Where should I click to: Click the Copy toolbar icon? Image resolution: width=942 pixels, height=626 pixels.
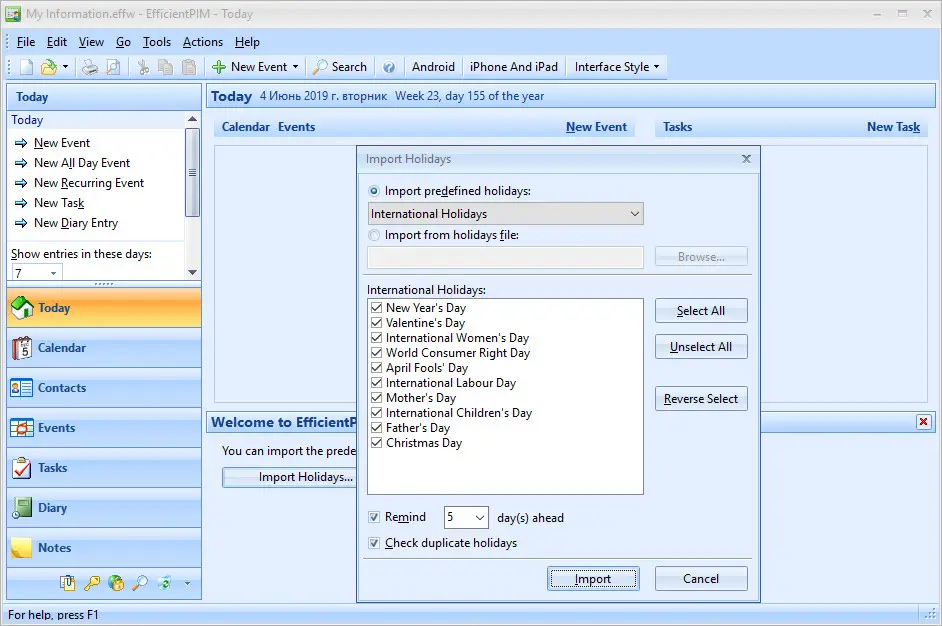[165, 67]
